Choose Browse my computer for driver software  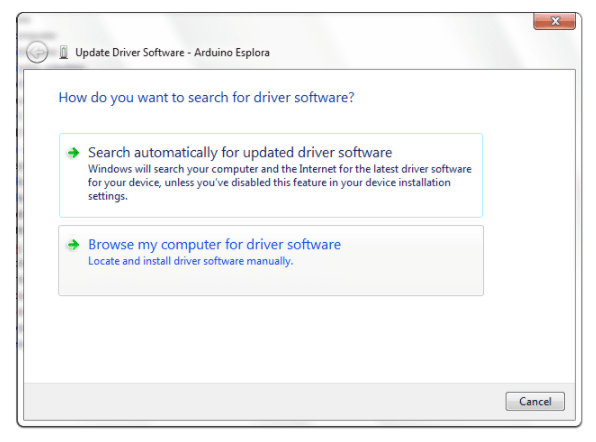271,260
